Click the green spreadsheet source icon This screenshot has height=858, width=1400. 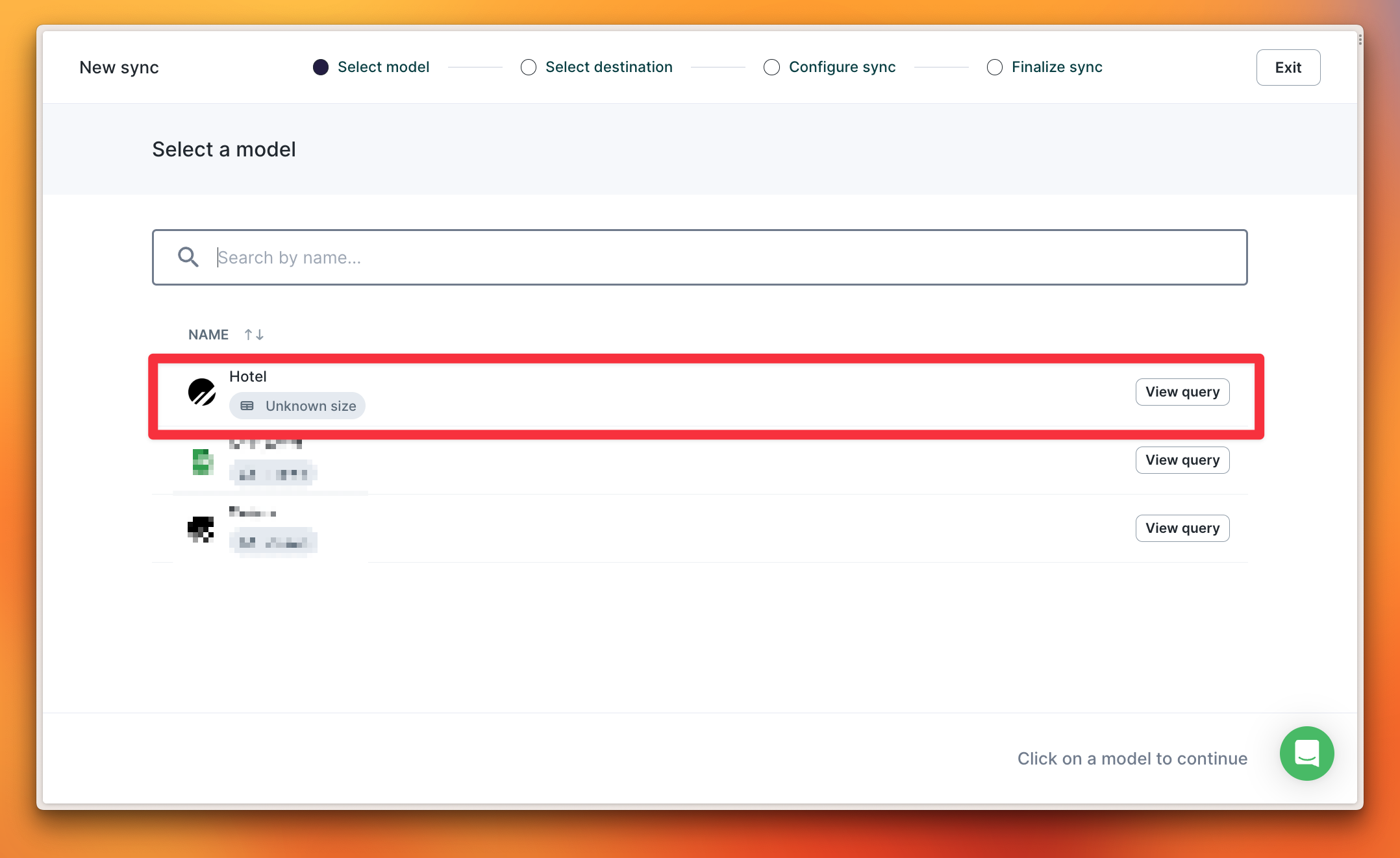click(203, 461)
